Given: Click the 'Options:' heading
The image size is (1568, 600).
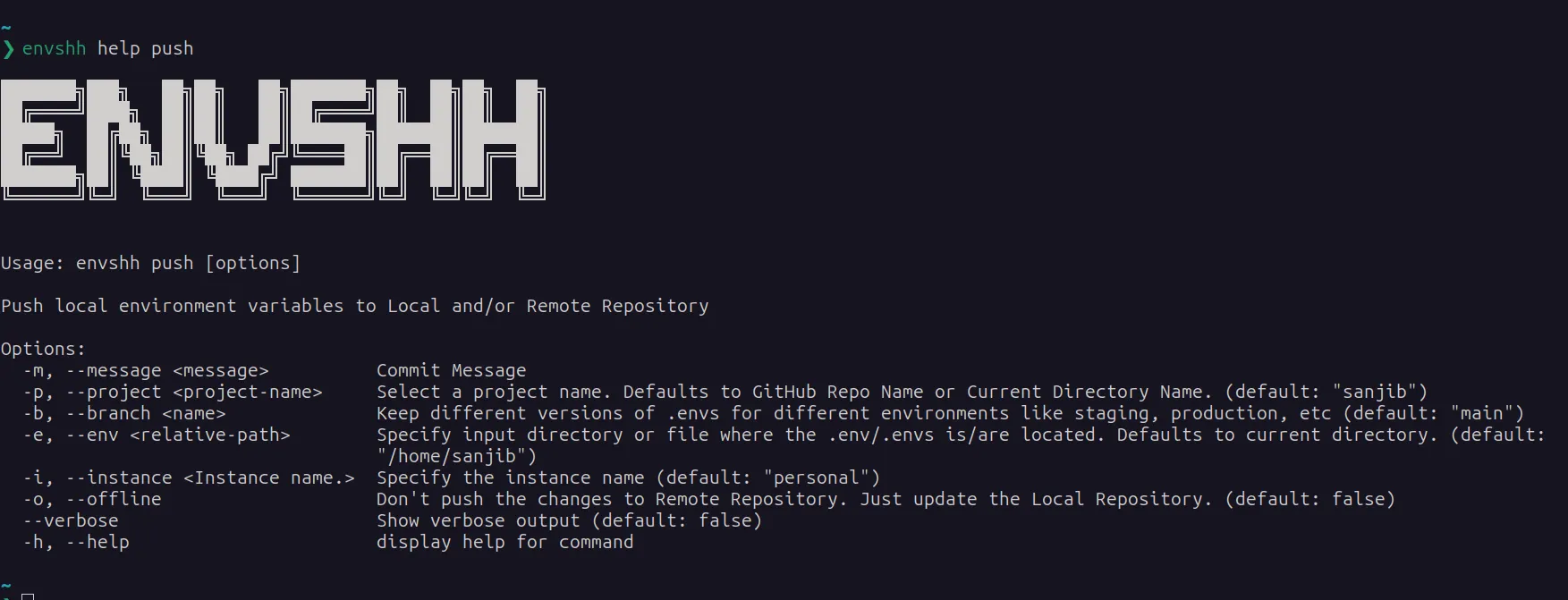Looking at the screenshot, I should pyautogui.click(x=43, y=349).
